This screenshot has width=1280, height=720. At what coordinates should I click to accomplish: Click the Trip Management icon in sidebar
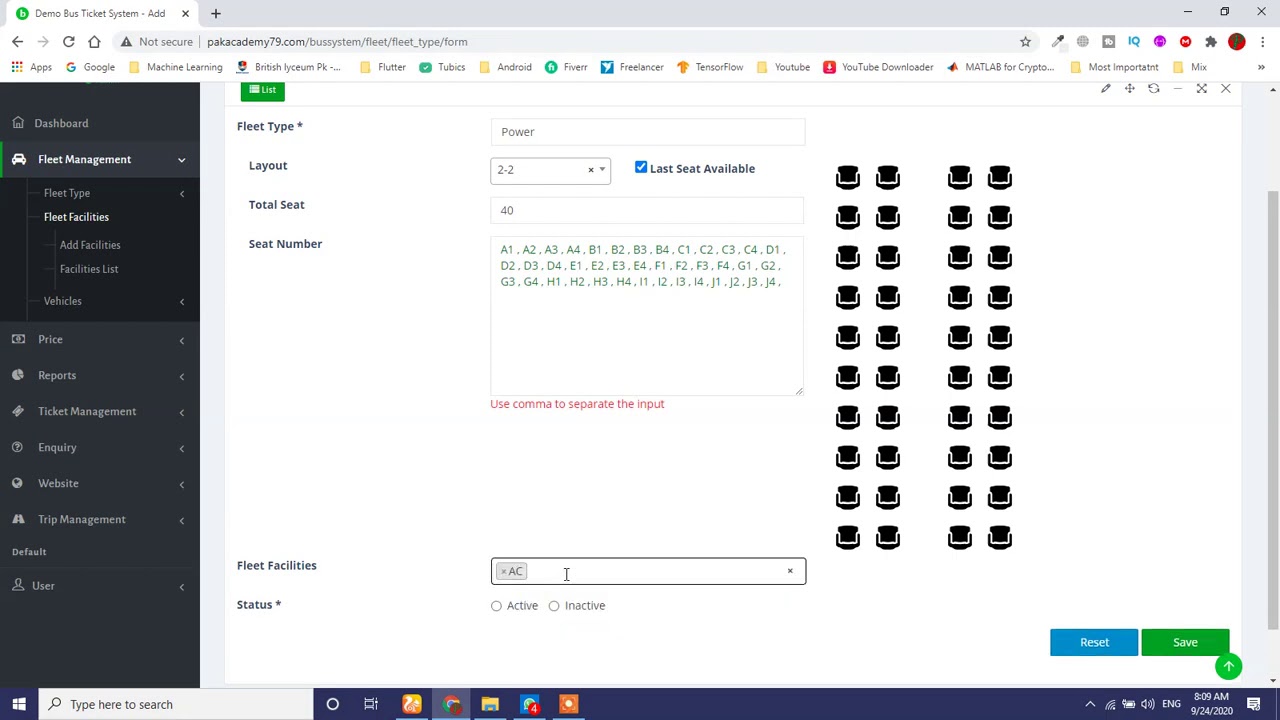pyautogui.click(x=18, y=519)
